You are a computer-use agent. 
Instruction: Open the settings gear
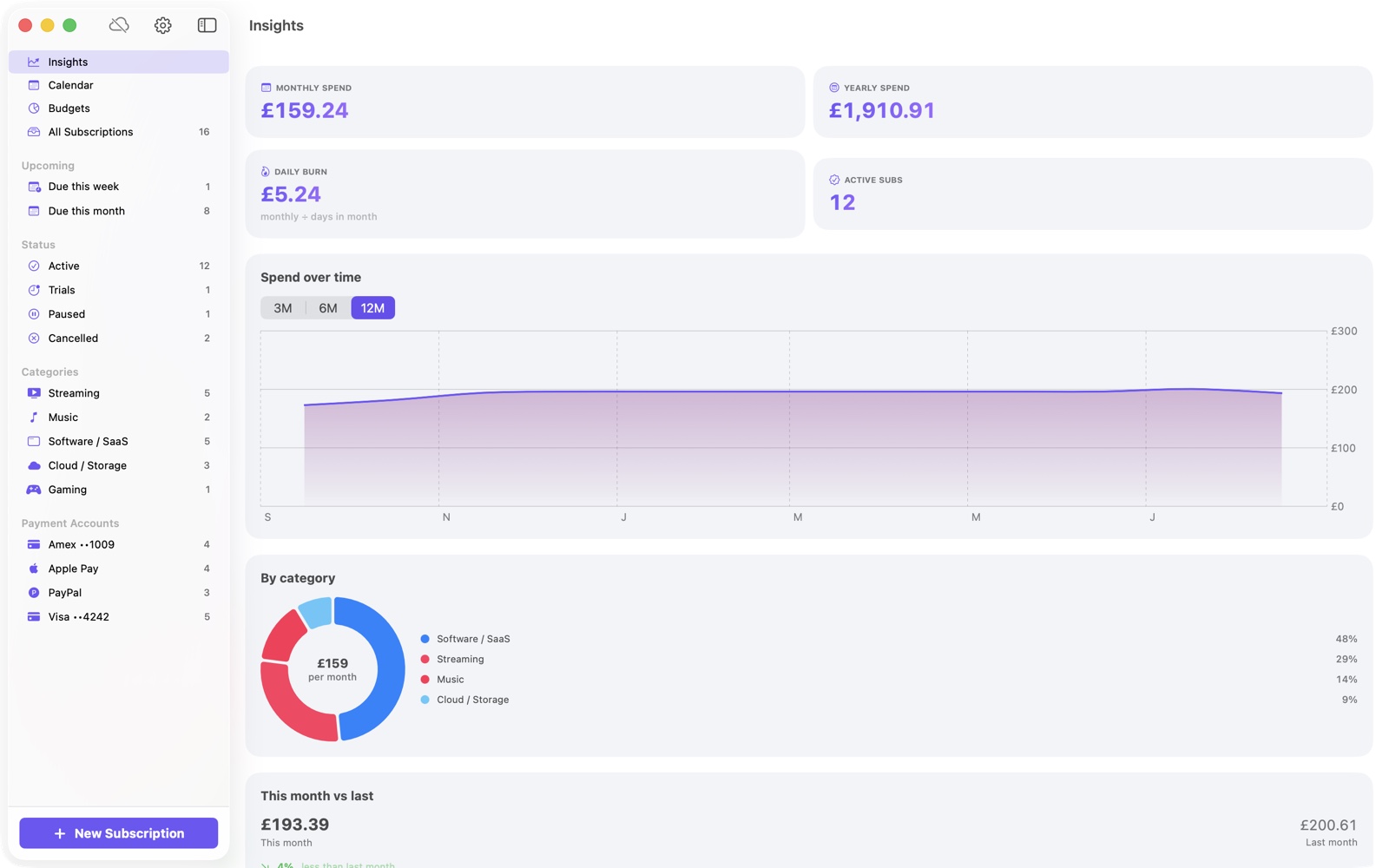[x=163, y=25]
